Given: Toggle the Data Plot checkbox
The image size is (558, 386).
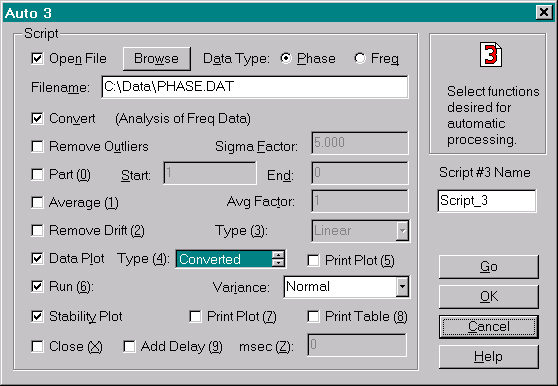Looking at the screenshot, I should click(37, 258).
